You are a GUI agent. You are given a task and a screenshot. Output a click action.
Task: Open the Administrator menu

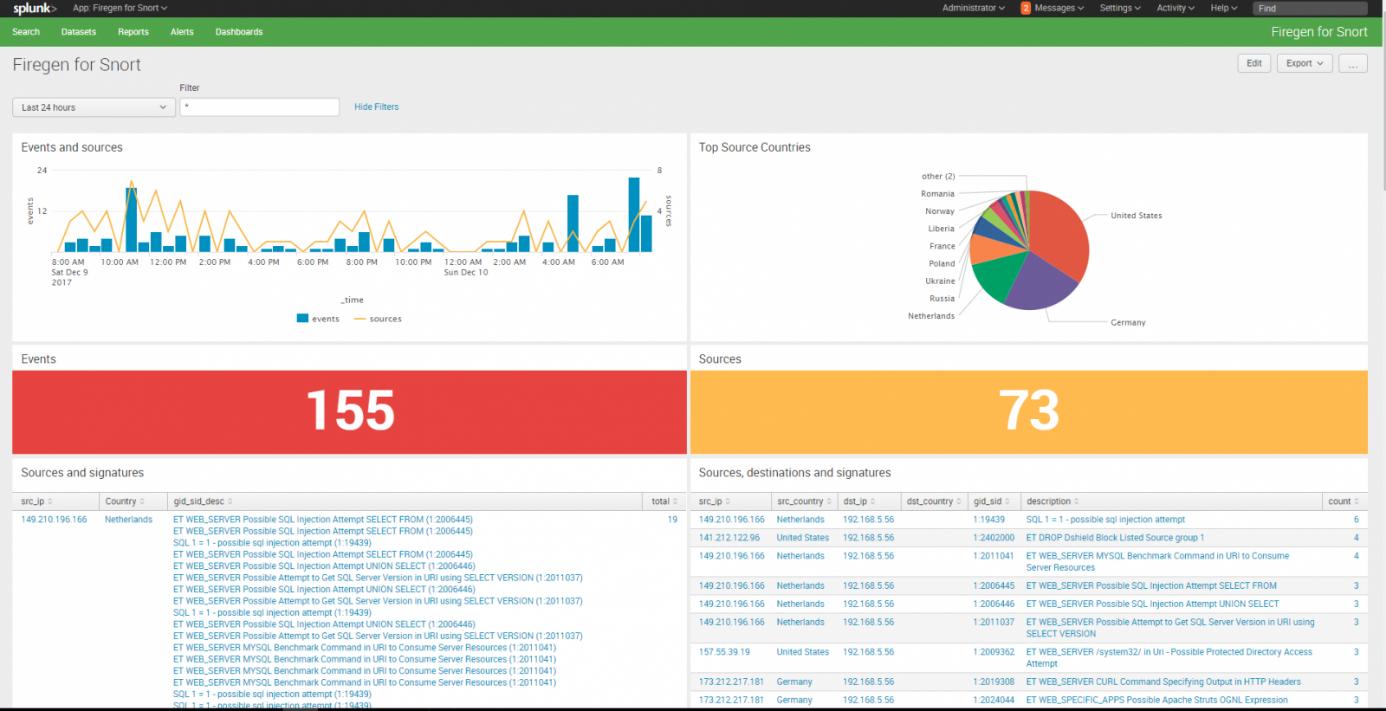click(x=973, y=8)
